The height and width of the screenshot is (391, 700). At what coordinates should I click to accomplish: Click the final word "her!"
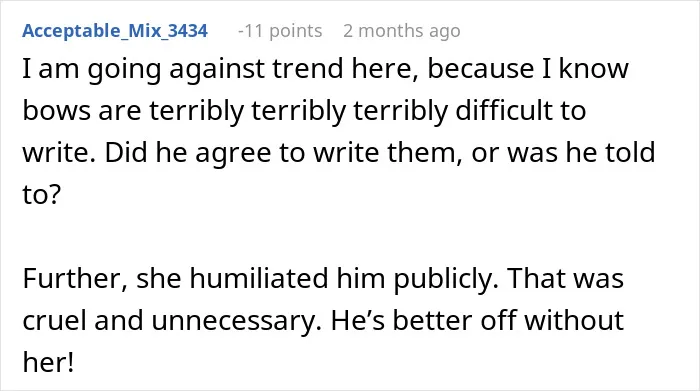click(x=48, y=362)
